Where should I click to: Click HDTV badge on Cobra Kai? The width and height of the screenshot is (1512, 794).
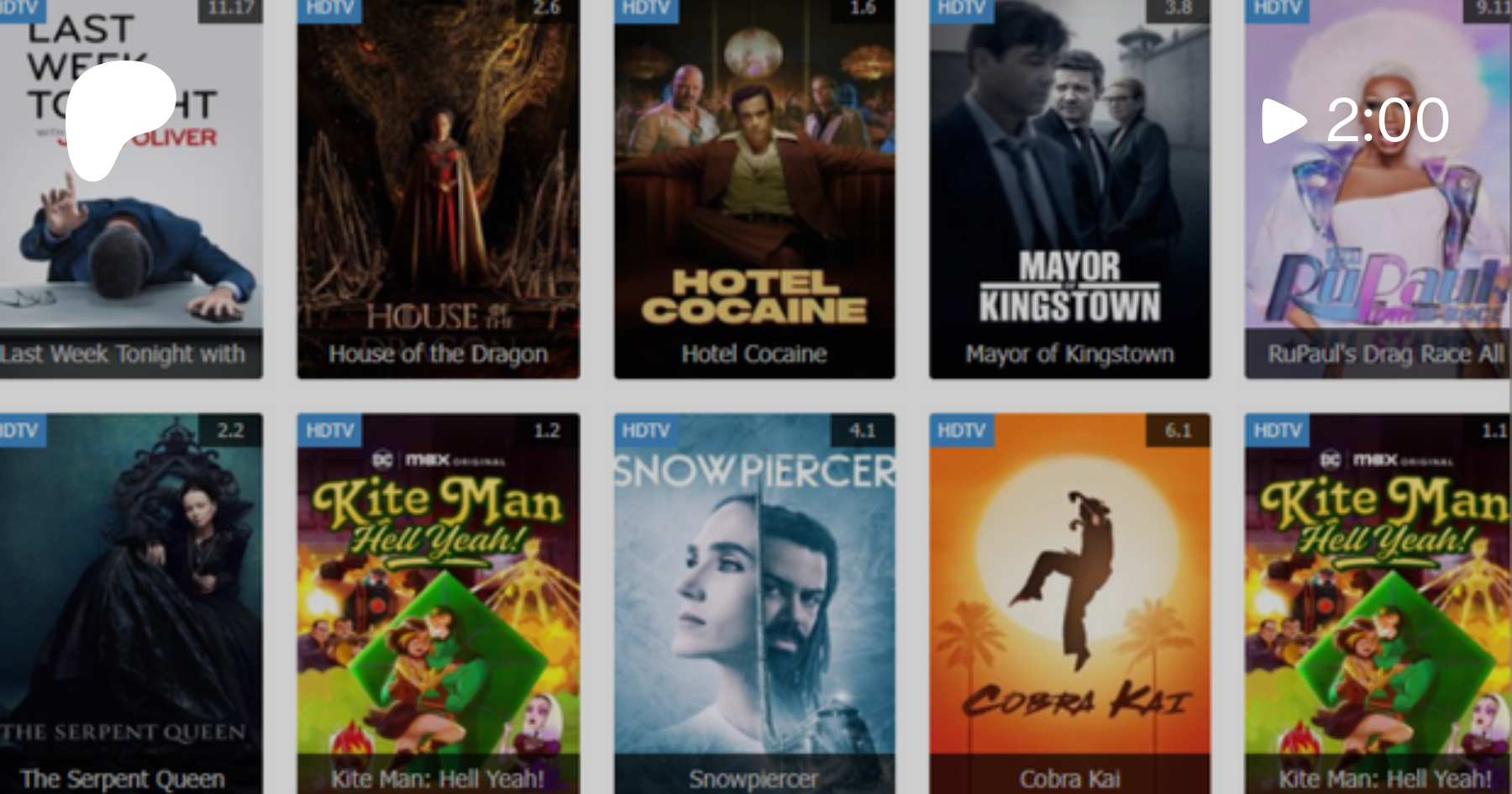[961, 430]
